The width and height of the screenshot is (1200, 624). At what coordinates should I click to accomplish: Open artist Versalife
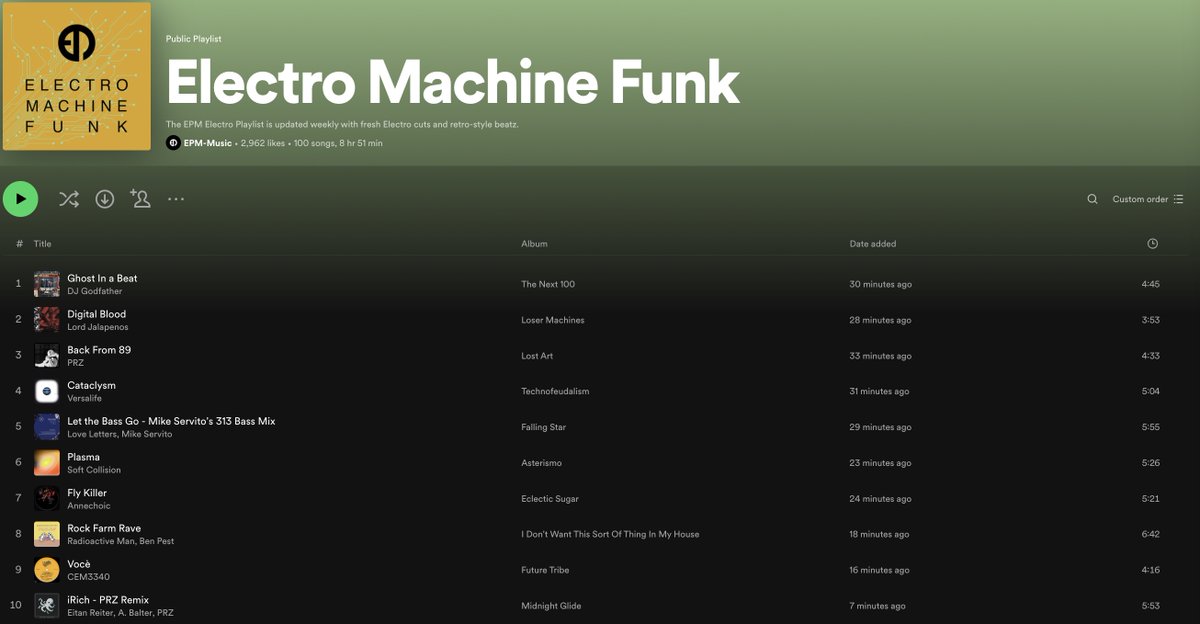[85, 398]
